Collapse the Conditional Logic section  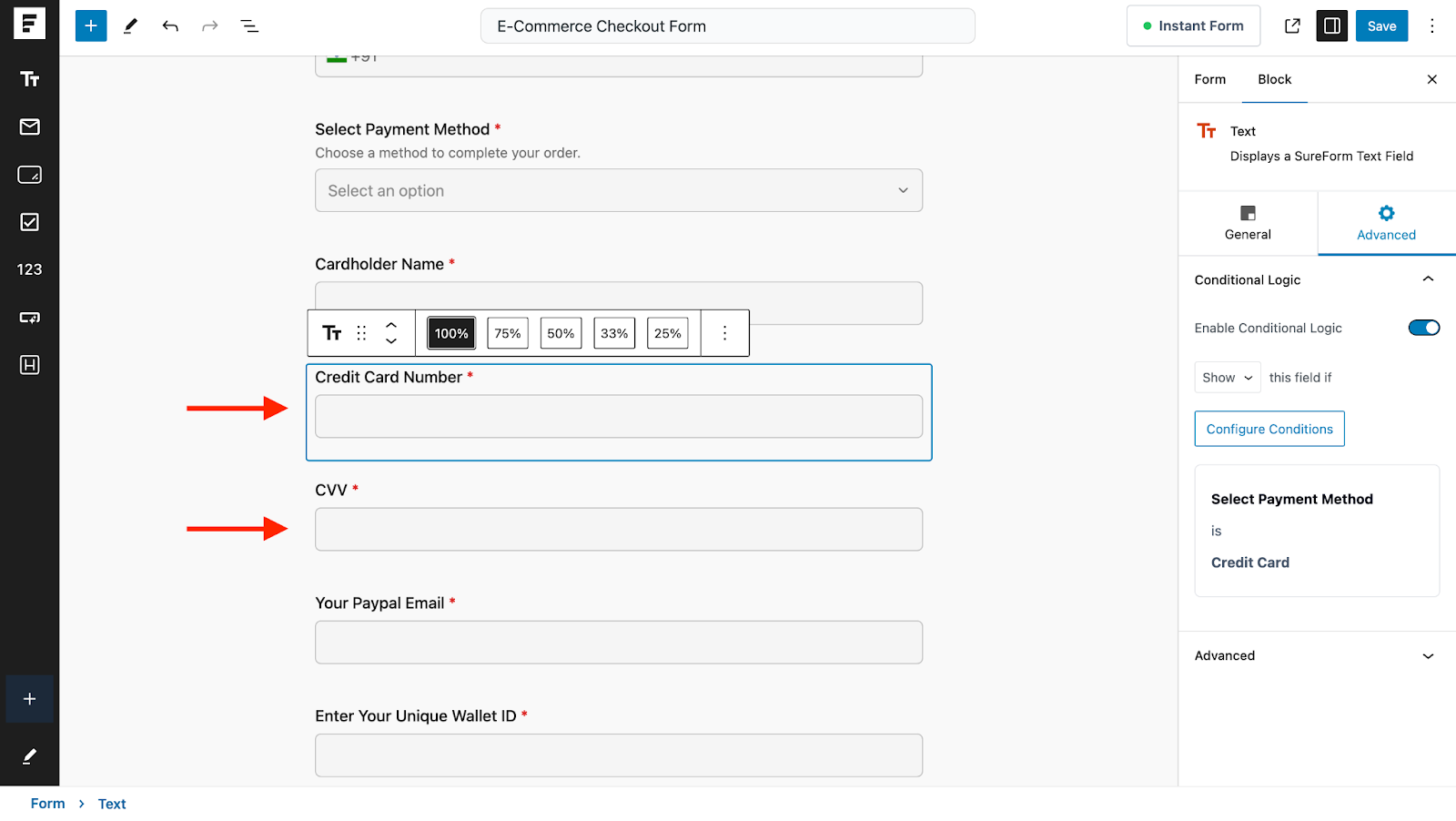(1427, 279)
